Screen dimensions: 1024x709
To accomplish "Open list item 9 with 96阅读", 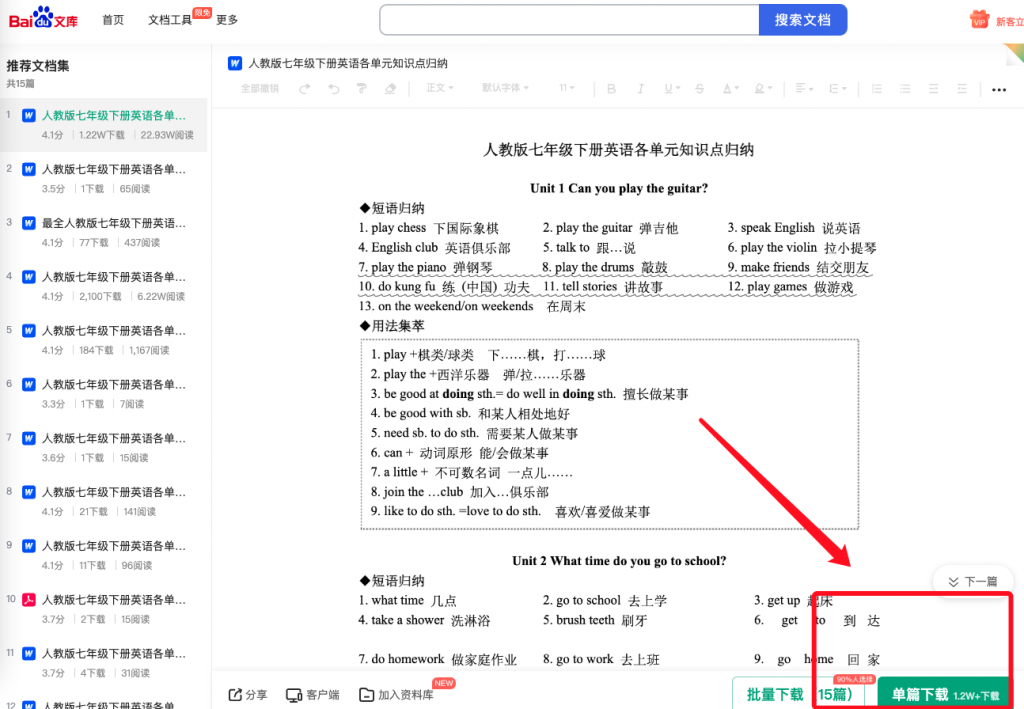I will [x=104, y=555].
